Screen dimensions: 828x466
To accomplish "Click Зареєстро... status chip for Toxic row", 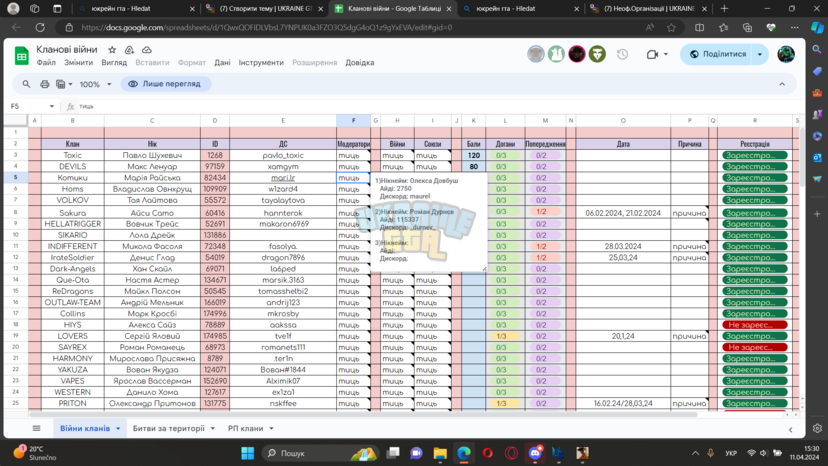I will [755, 155].
